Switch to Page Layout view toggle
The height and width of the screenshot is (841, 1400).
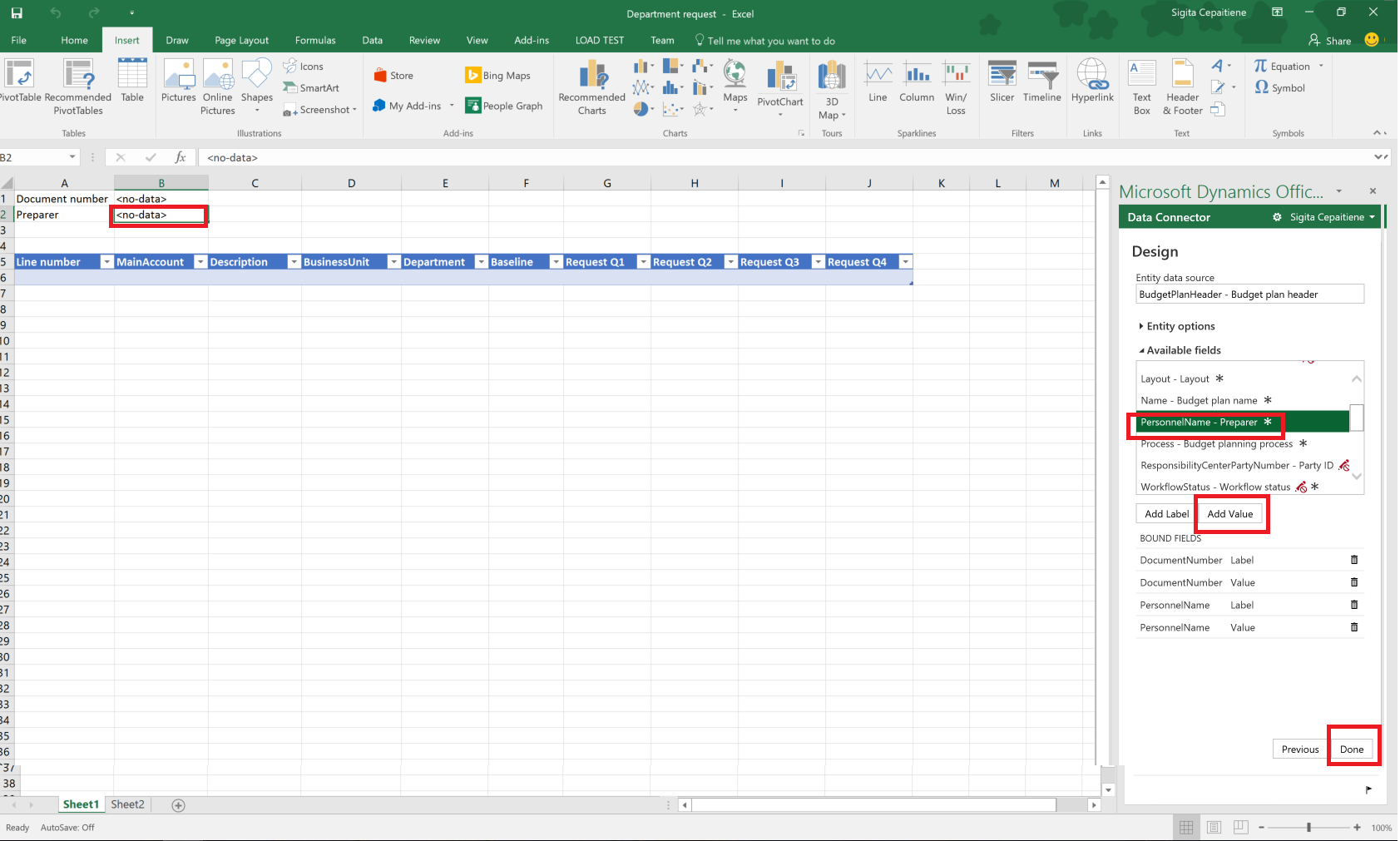[x=1214, y=827]
